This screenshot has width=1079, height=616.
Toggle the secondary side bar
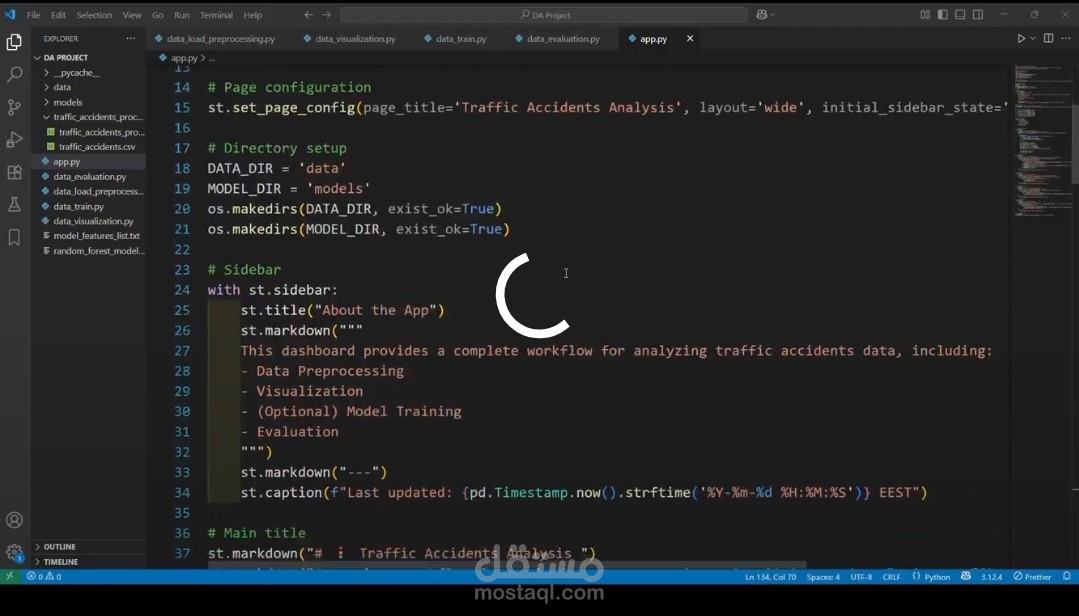coord(978,14)
